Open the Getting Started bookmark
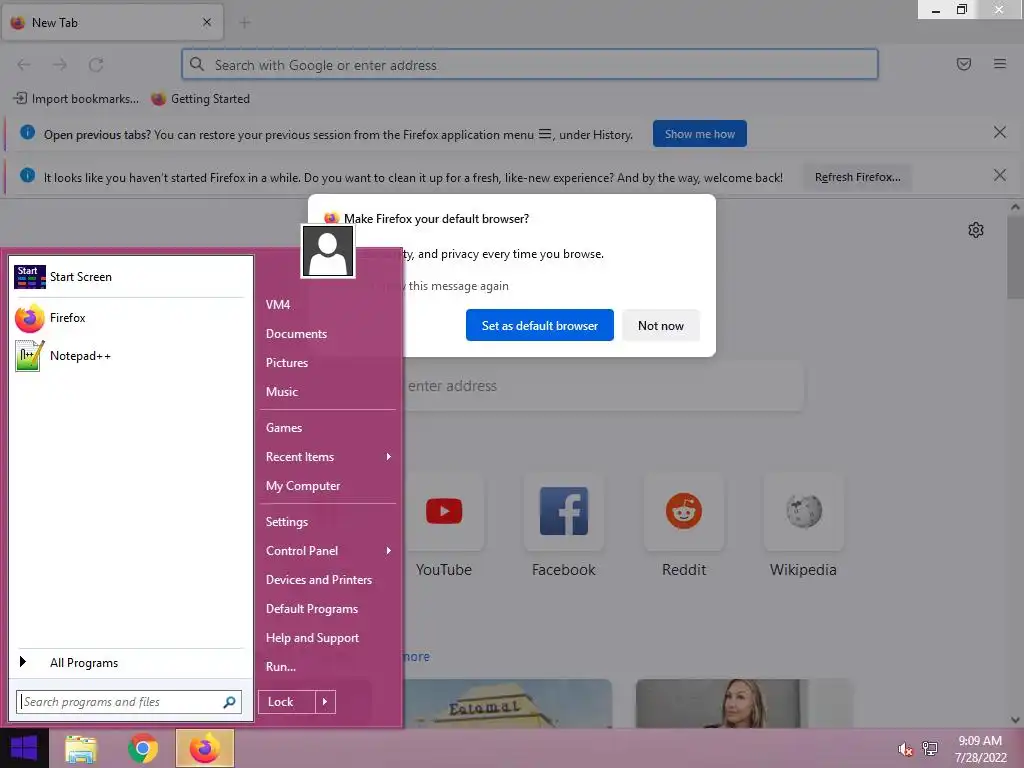 tap(200, 99)
